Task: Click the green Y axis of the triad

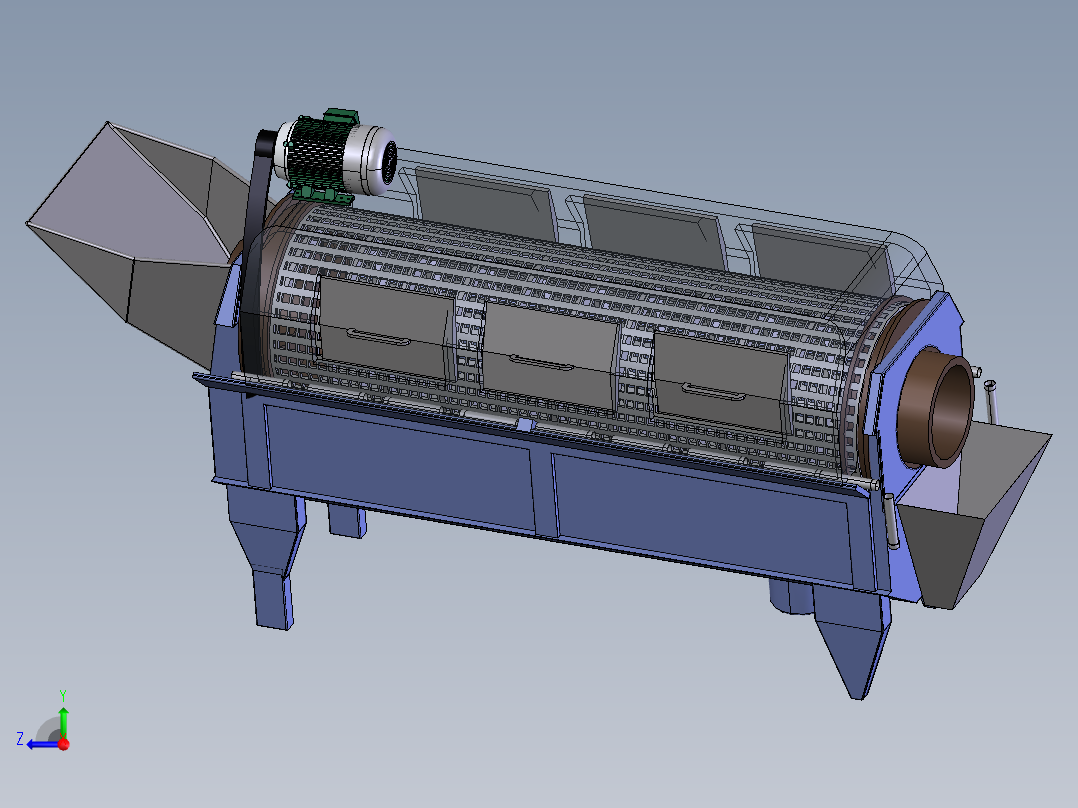Action: 63,722
